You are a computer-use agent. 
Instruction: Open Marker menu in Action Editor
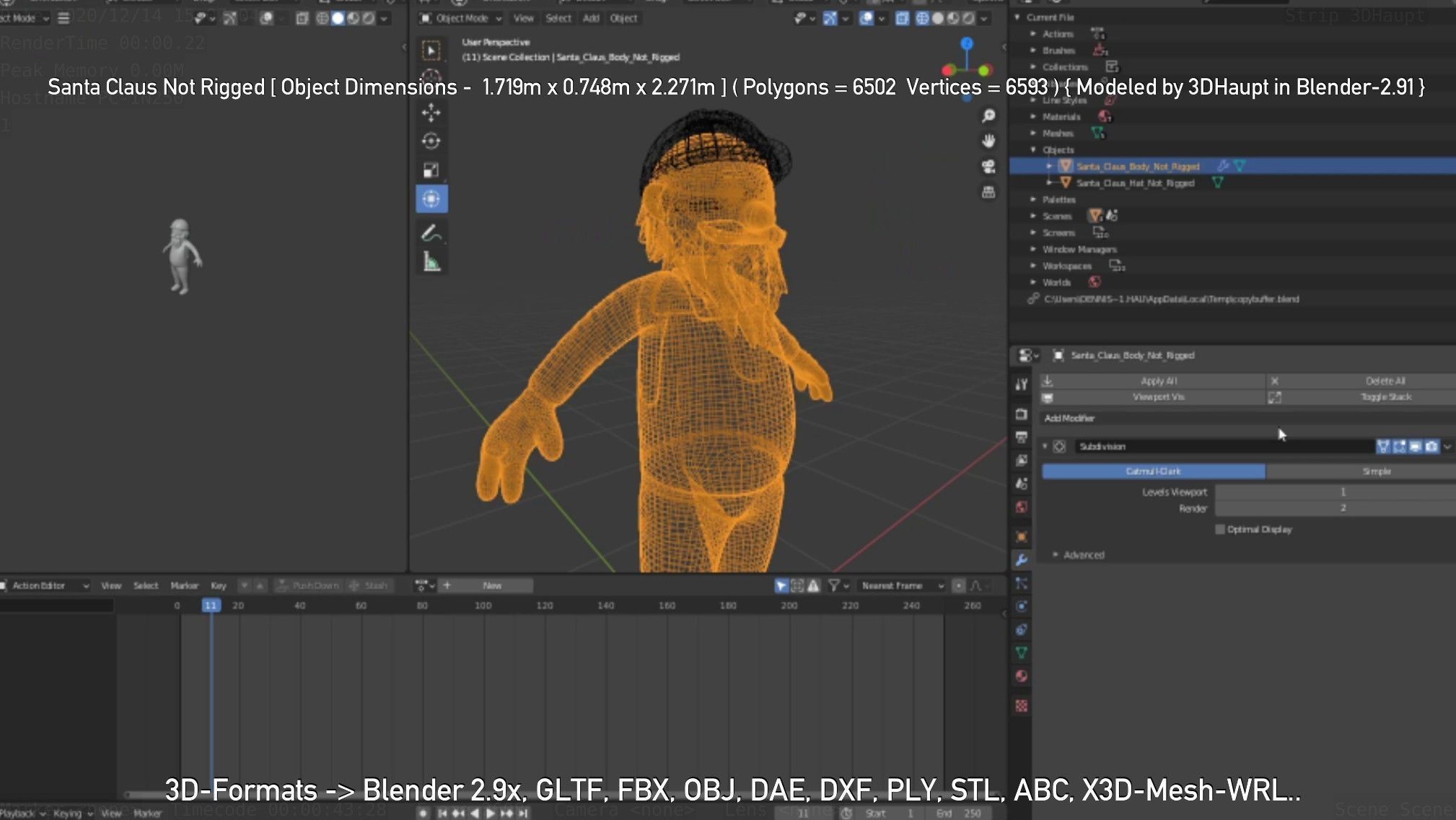pyautogui.click(x=184, y=585)
